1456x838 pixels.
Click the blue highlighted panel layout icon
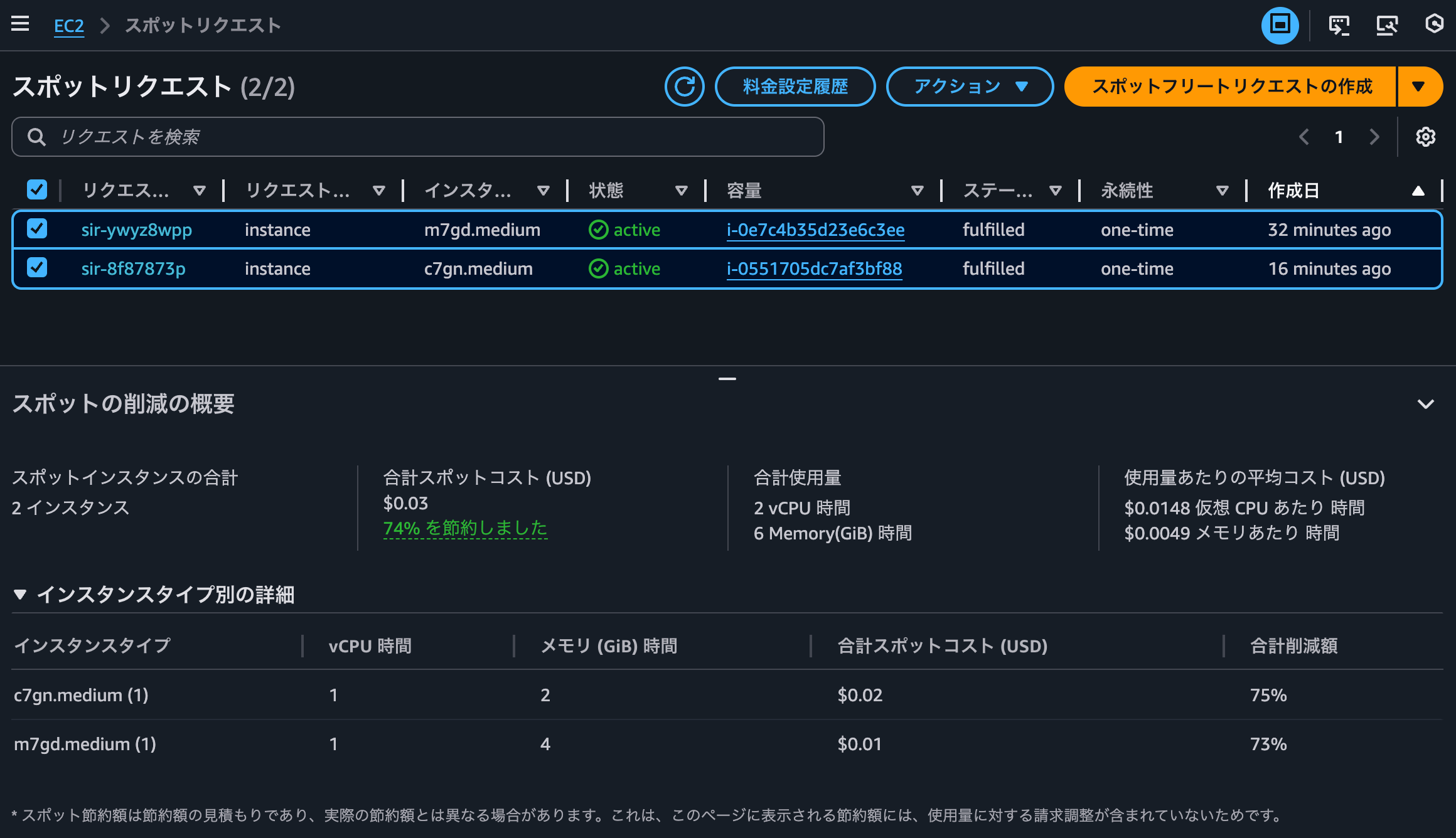coord(1280,25)
